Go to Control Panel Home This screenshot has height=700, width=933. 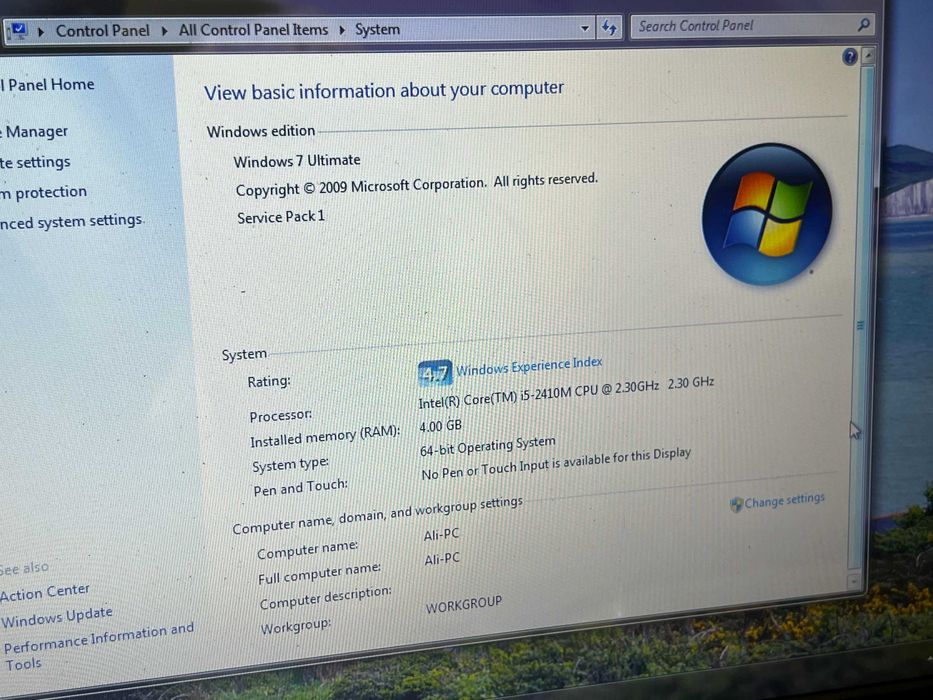pos(48,85)
